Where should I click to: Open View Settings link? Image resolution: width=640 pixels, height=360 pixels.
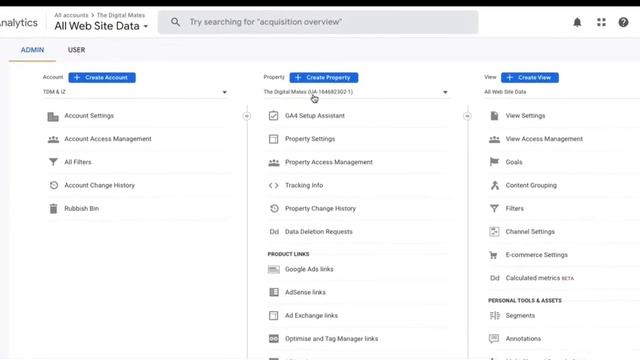(x=525, y=116)
